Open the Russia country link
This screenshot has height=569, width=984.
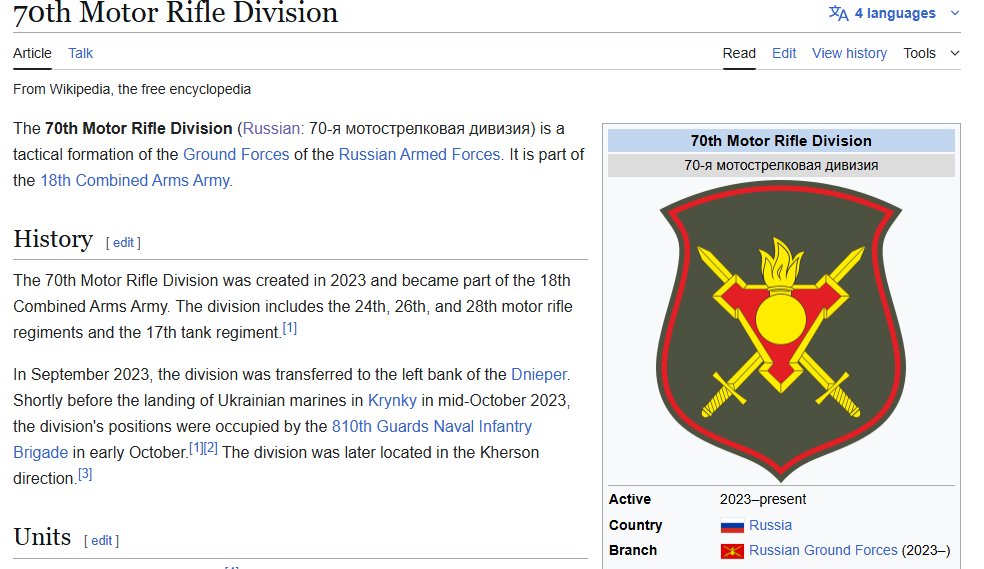click(770, 525)
